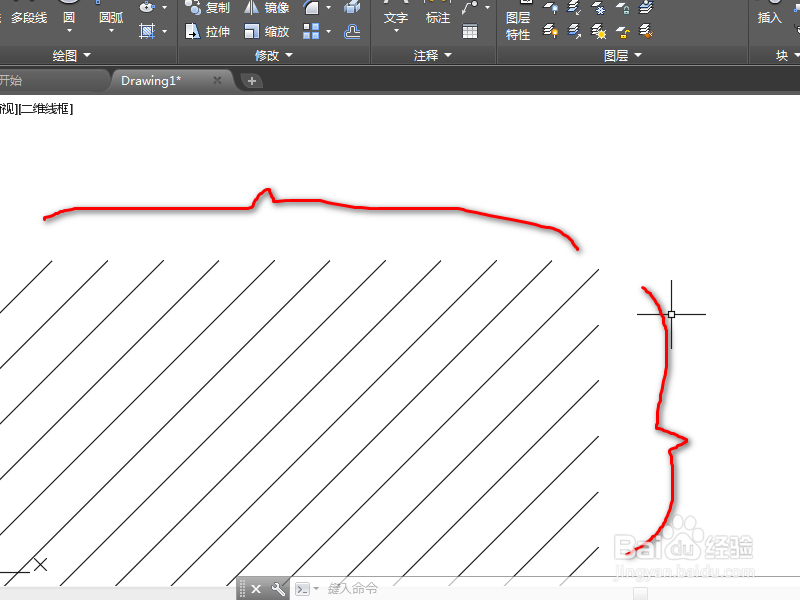Screen dimensions: 800x600
Task: Select the Ellipse draw tool icon
Action: (147, 7)
